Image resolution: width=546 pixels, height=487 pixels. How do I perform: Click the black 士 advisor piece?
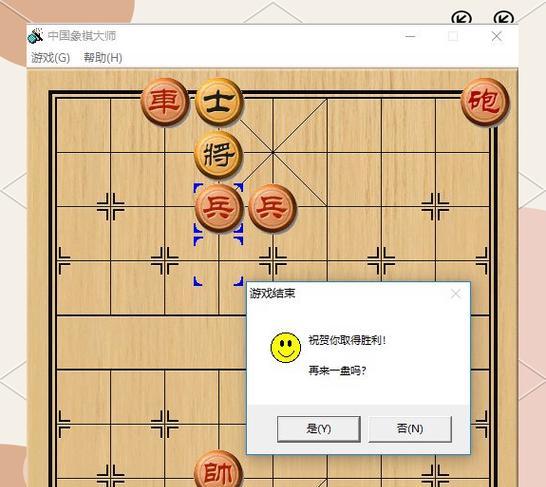pos(218,102)
